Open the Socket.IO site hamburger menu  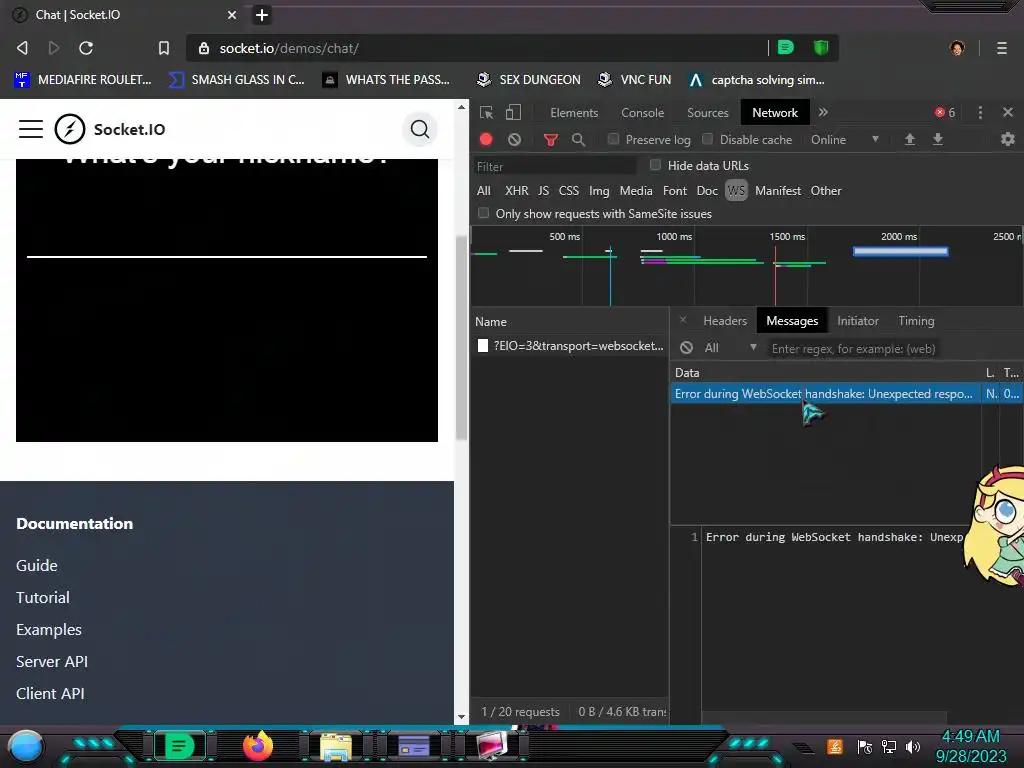coord(31,129)
